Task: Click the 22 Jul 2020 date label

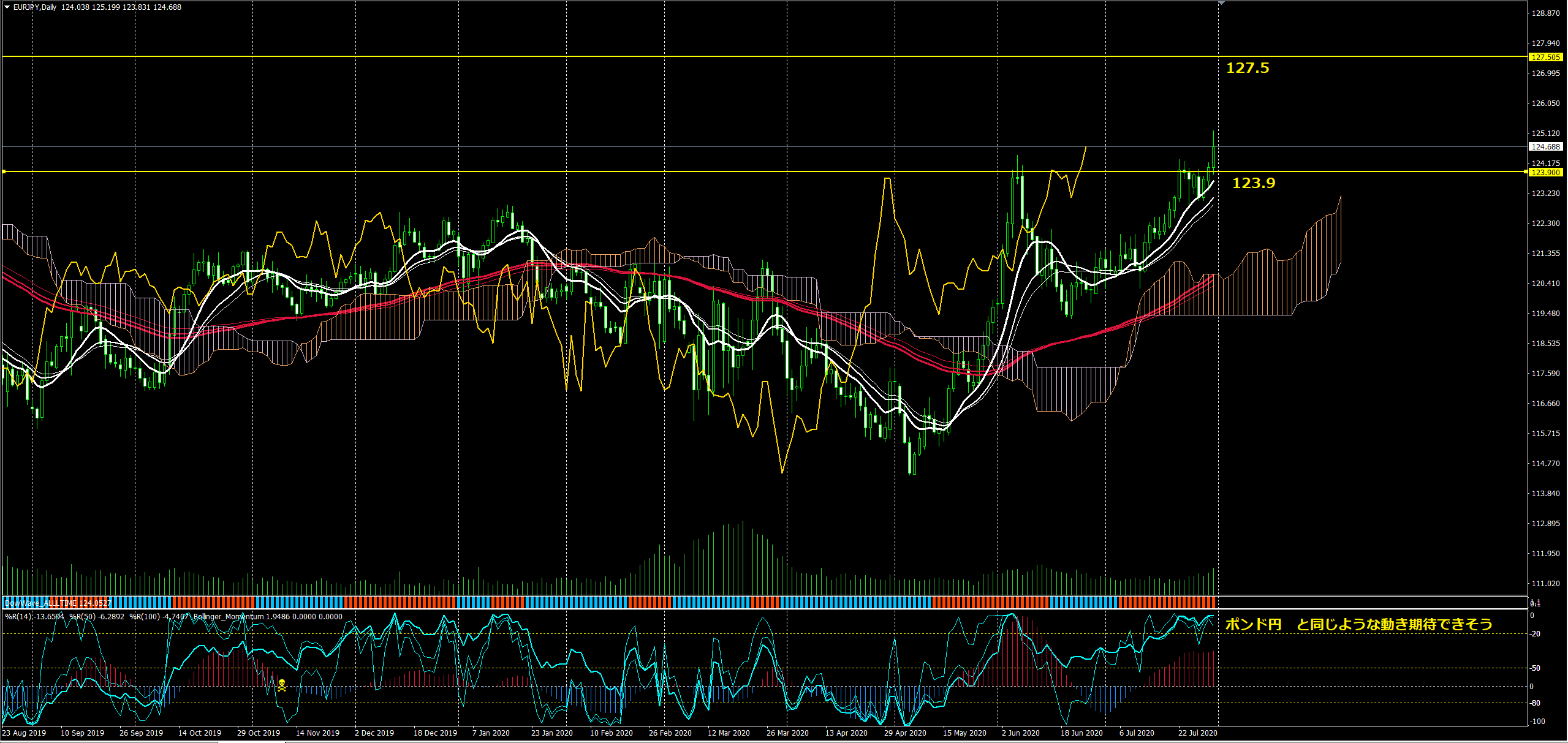Action: [x=1197, y=733]
